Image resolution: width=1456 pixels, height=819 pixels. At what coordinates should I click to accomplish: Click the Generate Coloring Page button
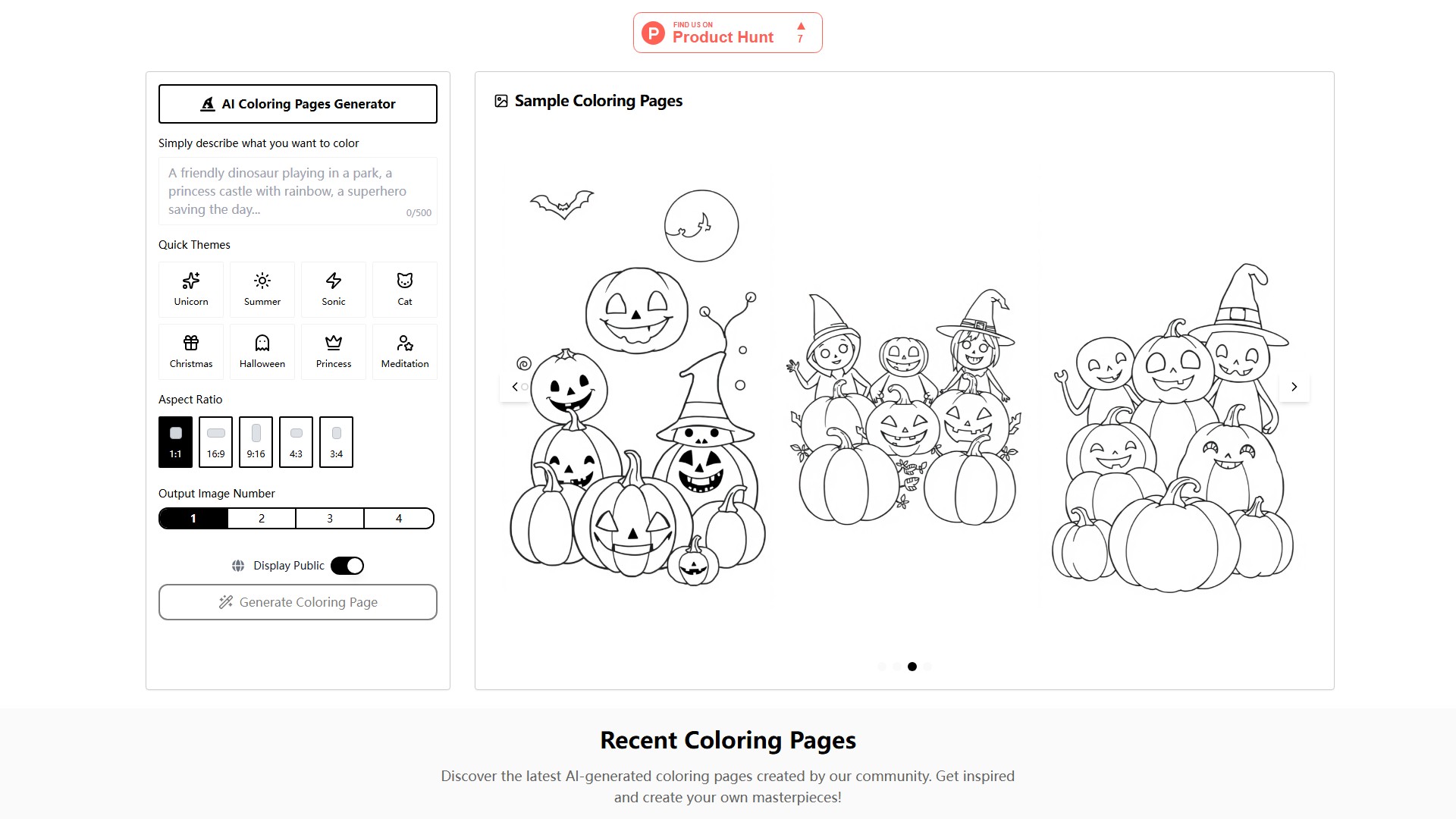298,602
